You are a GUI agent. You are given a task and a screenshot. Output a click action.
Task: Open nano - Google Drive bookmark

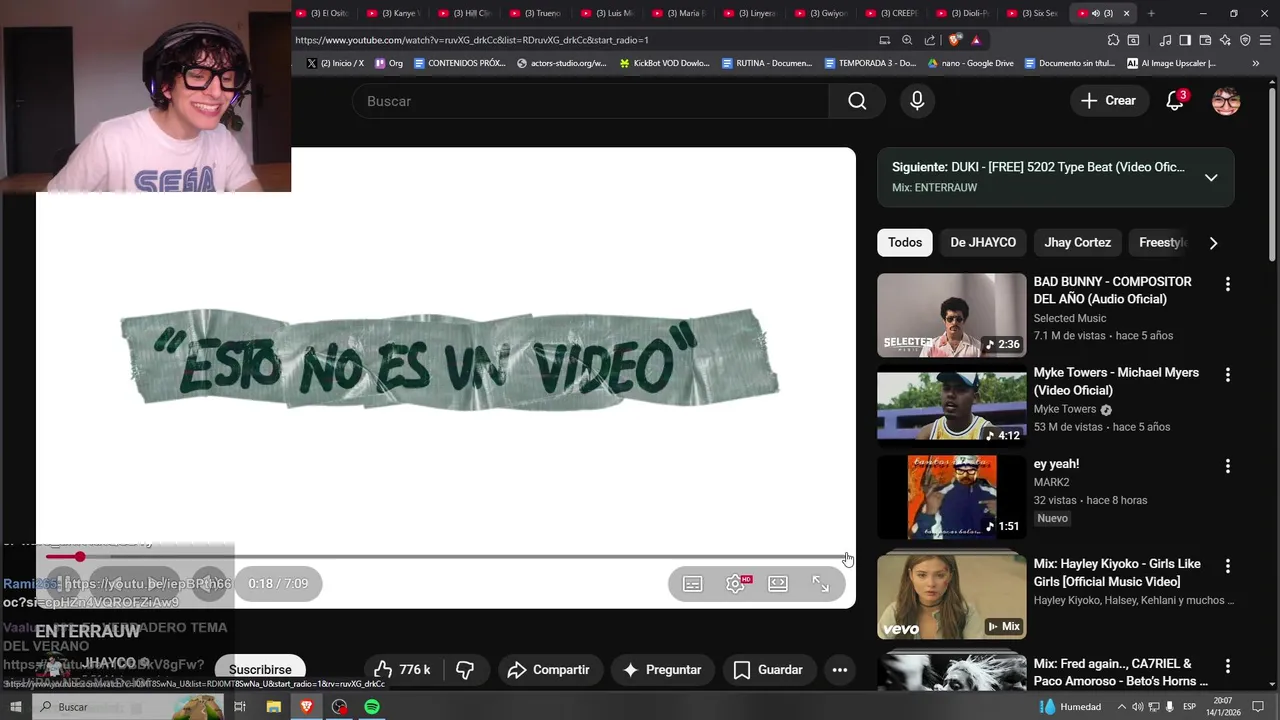(x=971, y=63)
